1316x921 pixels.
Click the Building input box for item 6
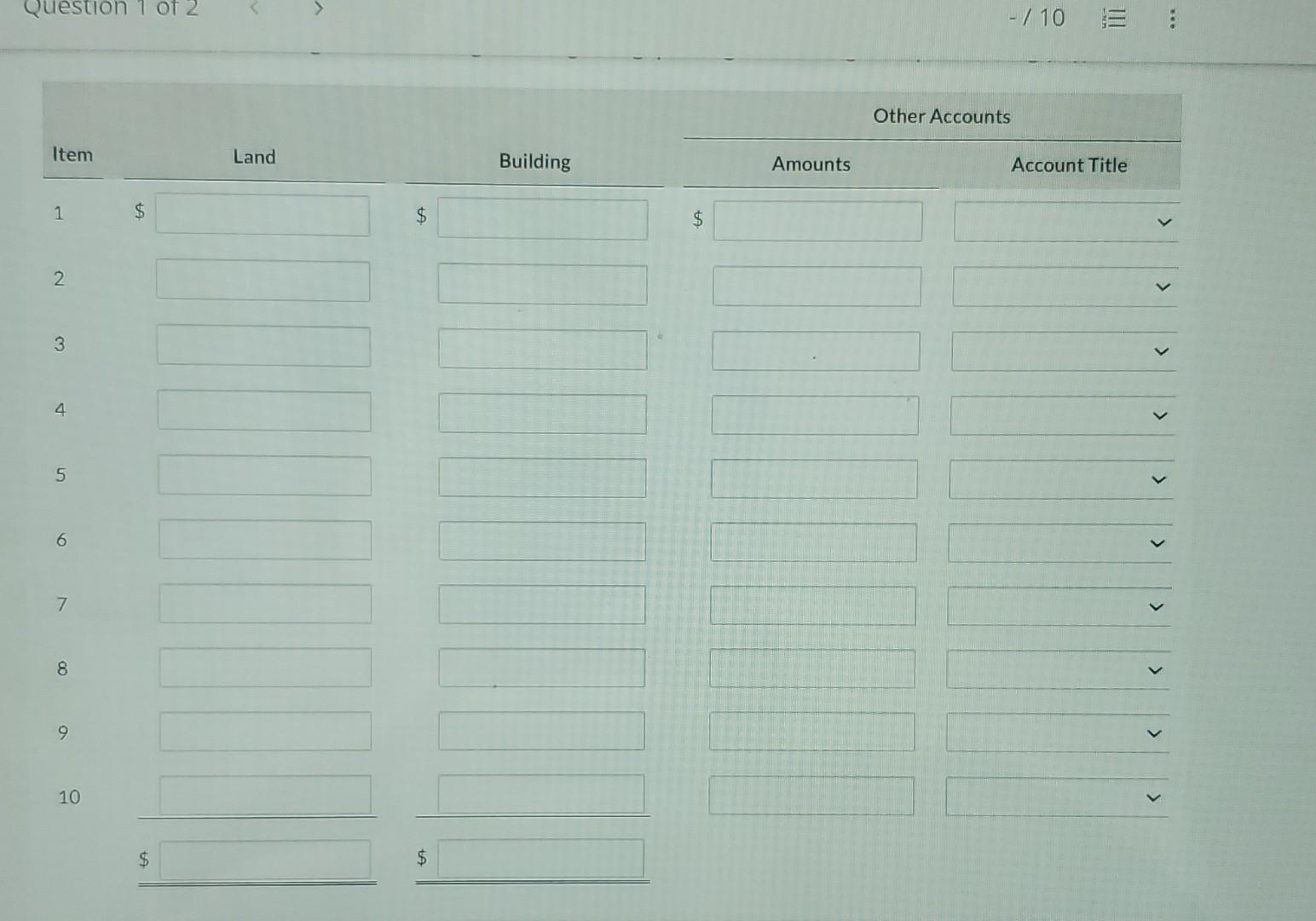(541, 541)
